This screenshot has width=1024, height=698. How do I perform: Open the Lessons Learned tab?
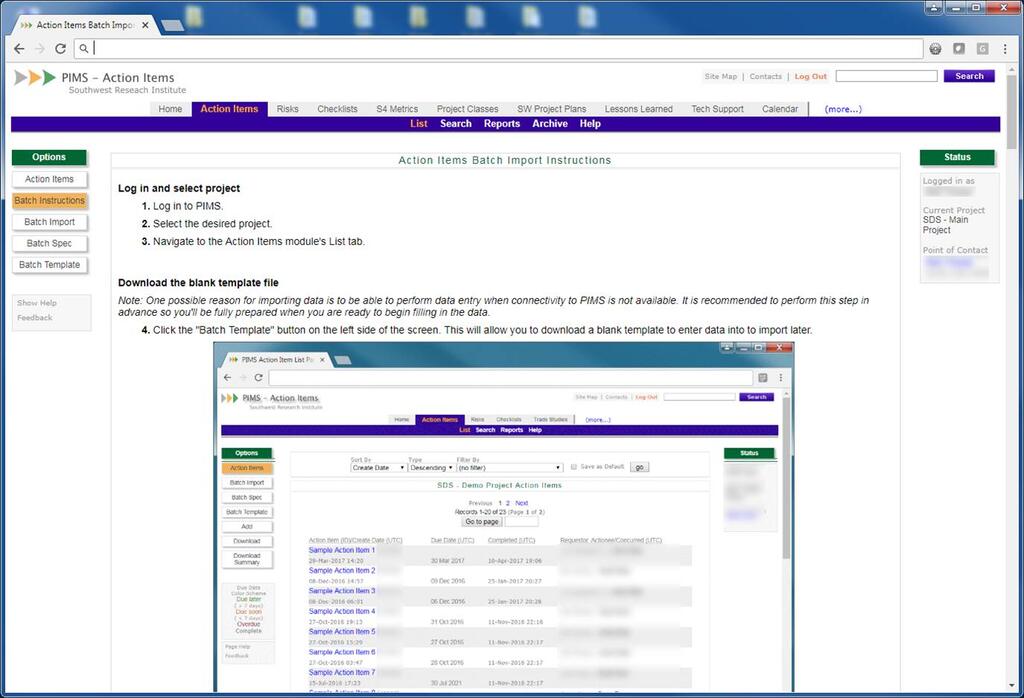(x=638, y=109)
